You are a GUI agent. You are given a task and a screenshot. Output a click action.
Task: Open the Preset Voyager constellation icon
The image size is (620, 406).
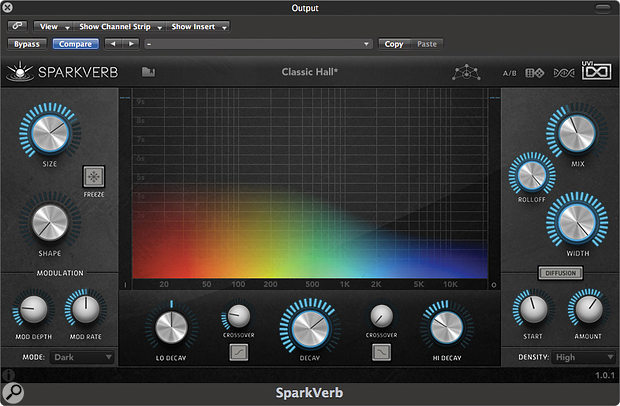[x=467, y=72]
